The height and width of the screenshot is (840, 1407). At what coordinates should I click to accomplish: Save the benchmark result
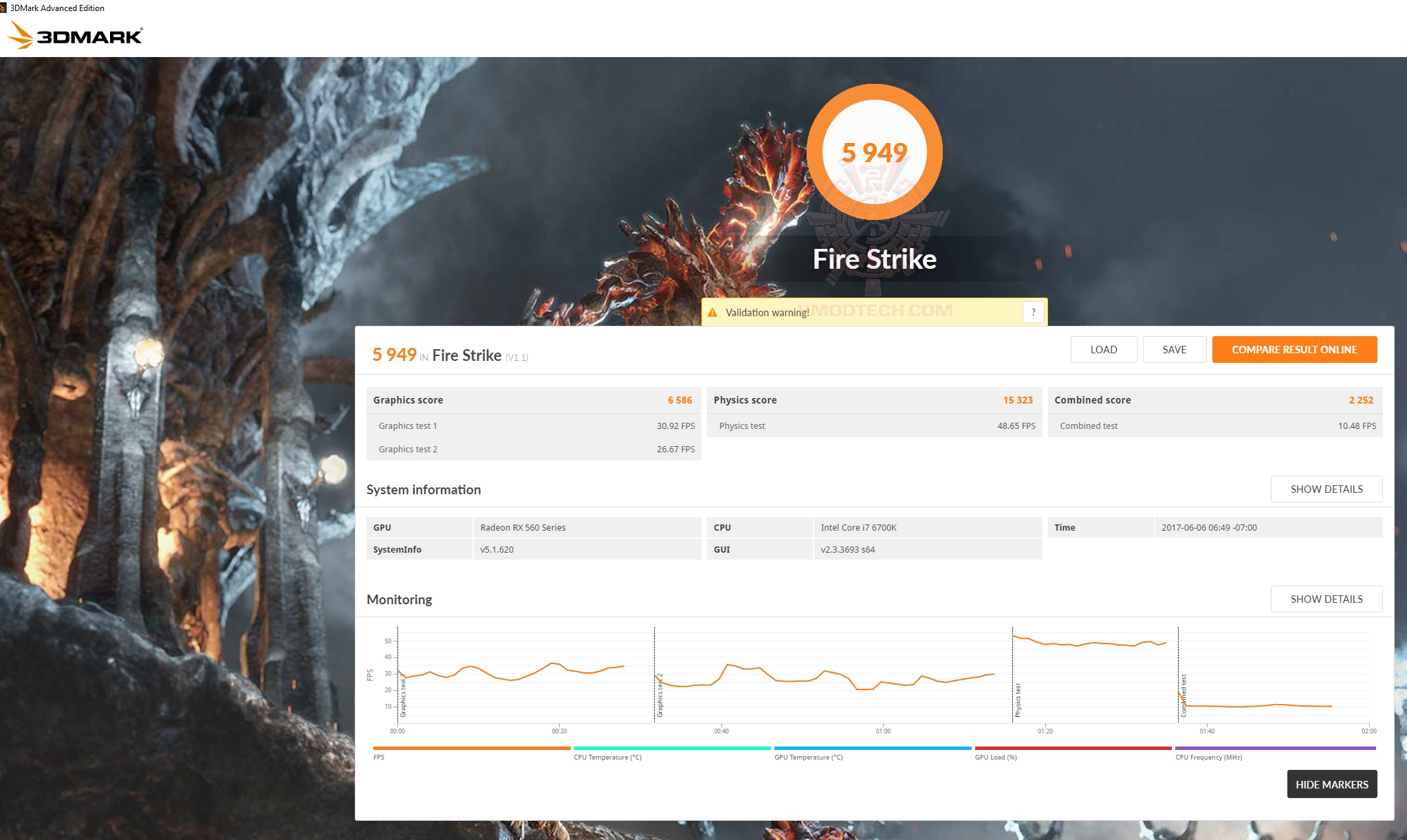(x=1174, y=349)
